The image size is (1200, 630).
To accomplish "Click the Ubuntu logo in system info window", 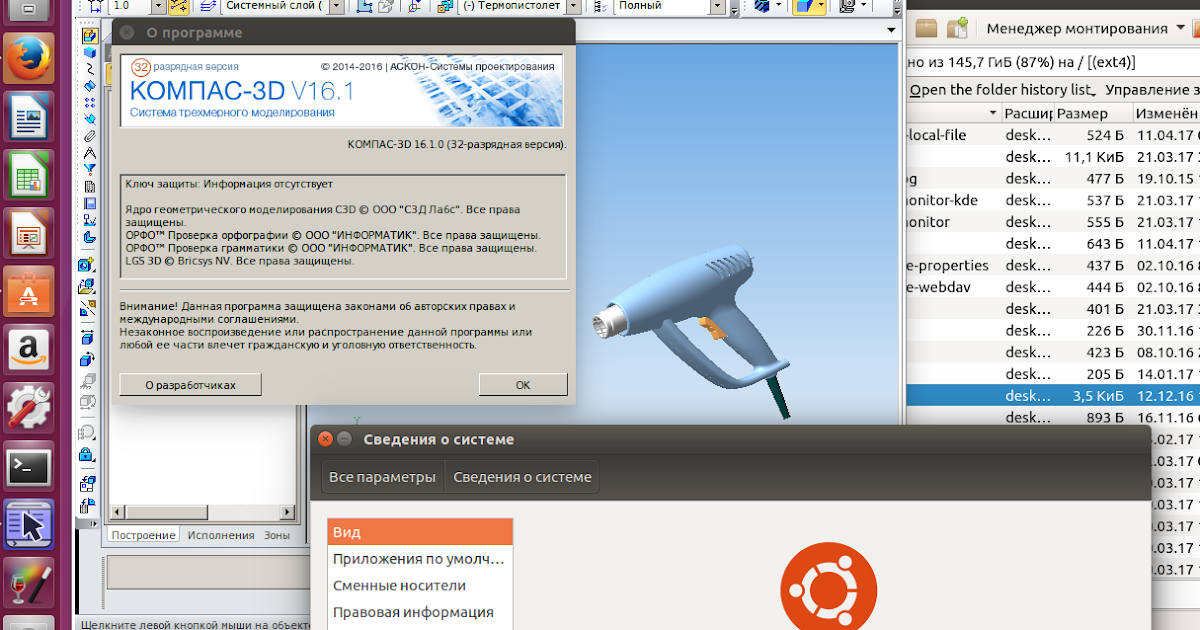I will pyautogui.click(x=828, y=589).
